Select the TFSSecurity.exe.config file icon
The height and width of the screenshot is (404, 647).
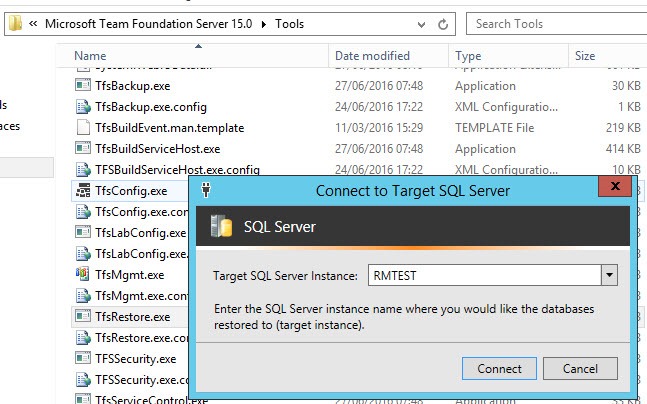83,379
